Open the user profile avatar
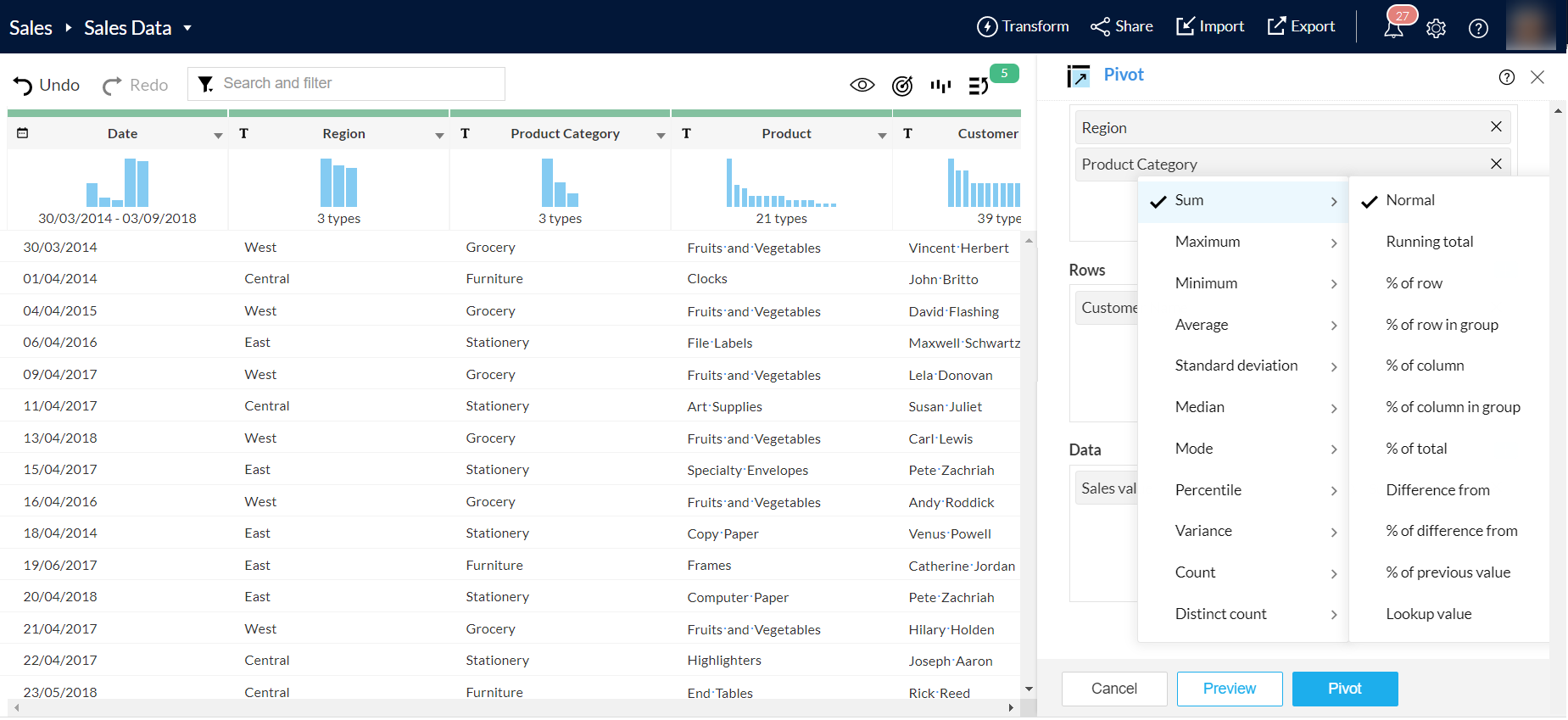Screen dimensions: 1568x720 click(x=1531, y=26)
